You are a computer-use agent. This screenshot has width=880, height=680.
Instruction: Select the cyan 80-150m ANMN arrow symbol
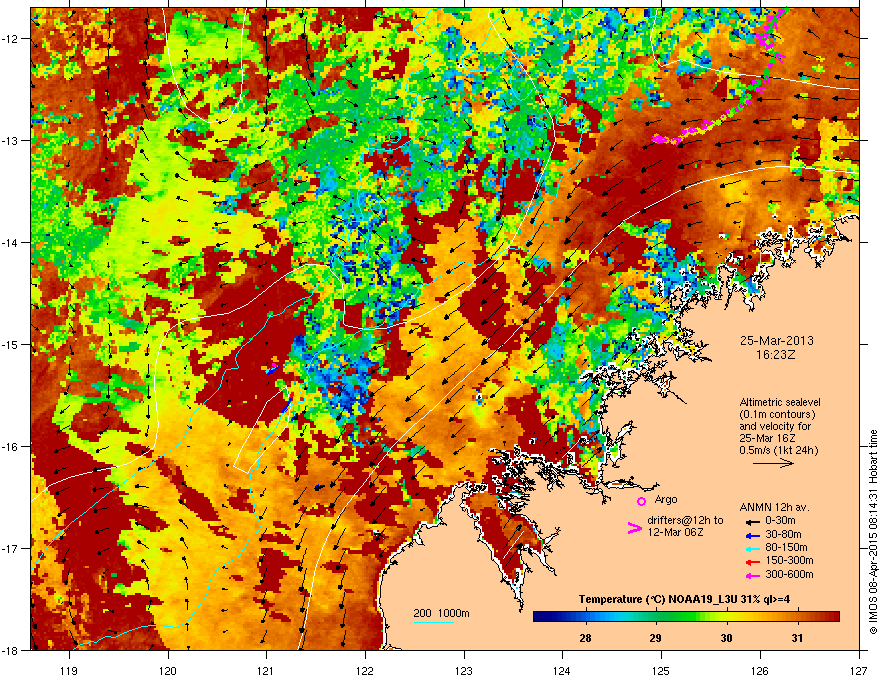coord(752,549)
